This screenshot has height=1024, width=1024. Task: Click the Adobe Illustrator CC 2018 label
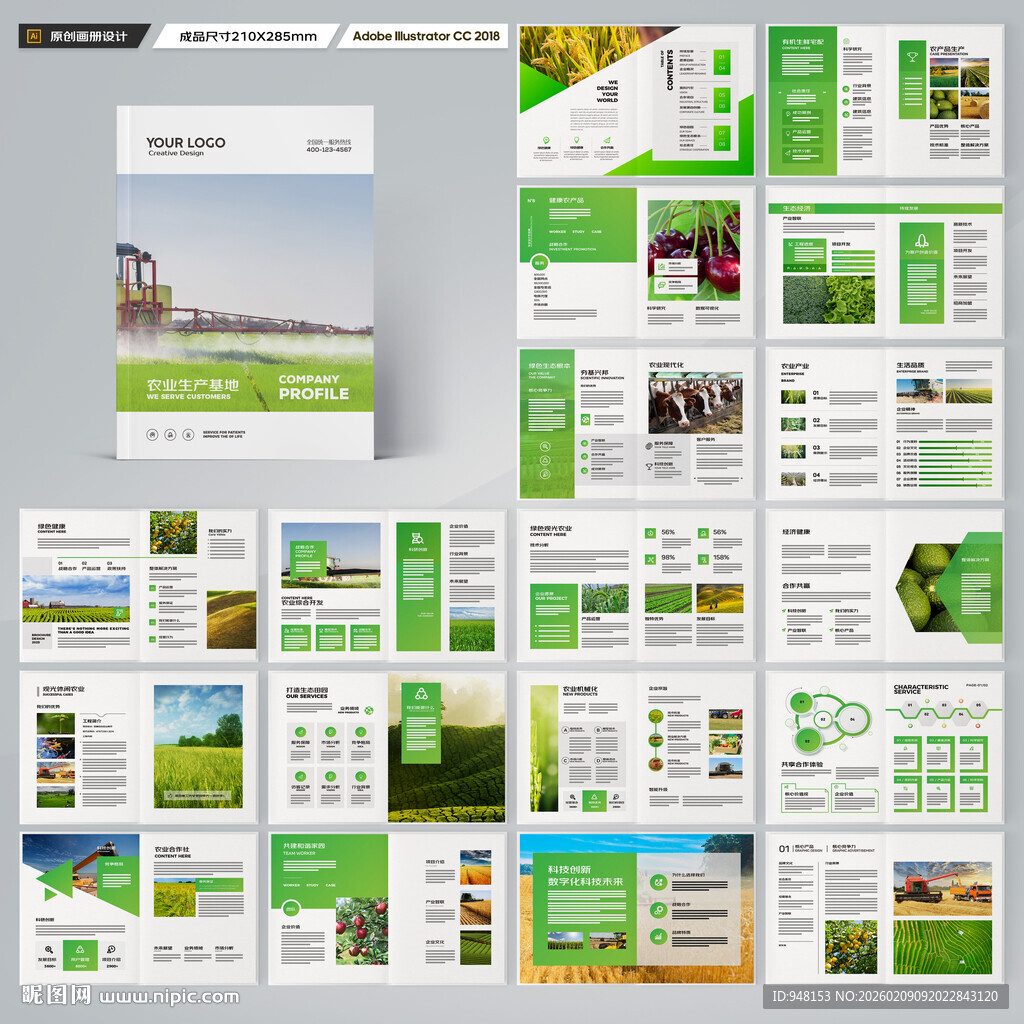(x=426, y=36)
